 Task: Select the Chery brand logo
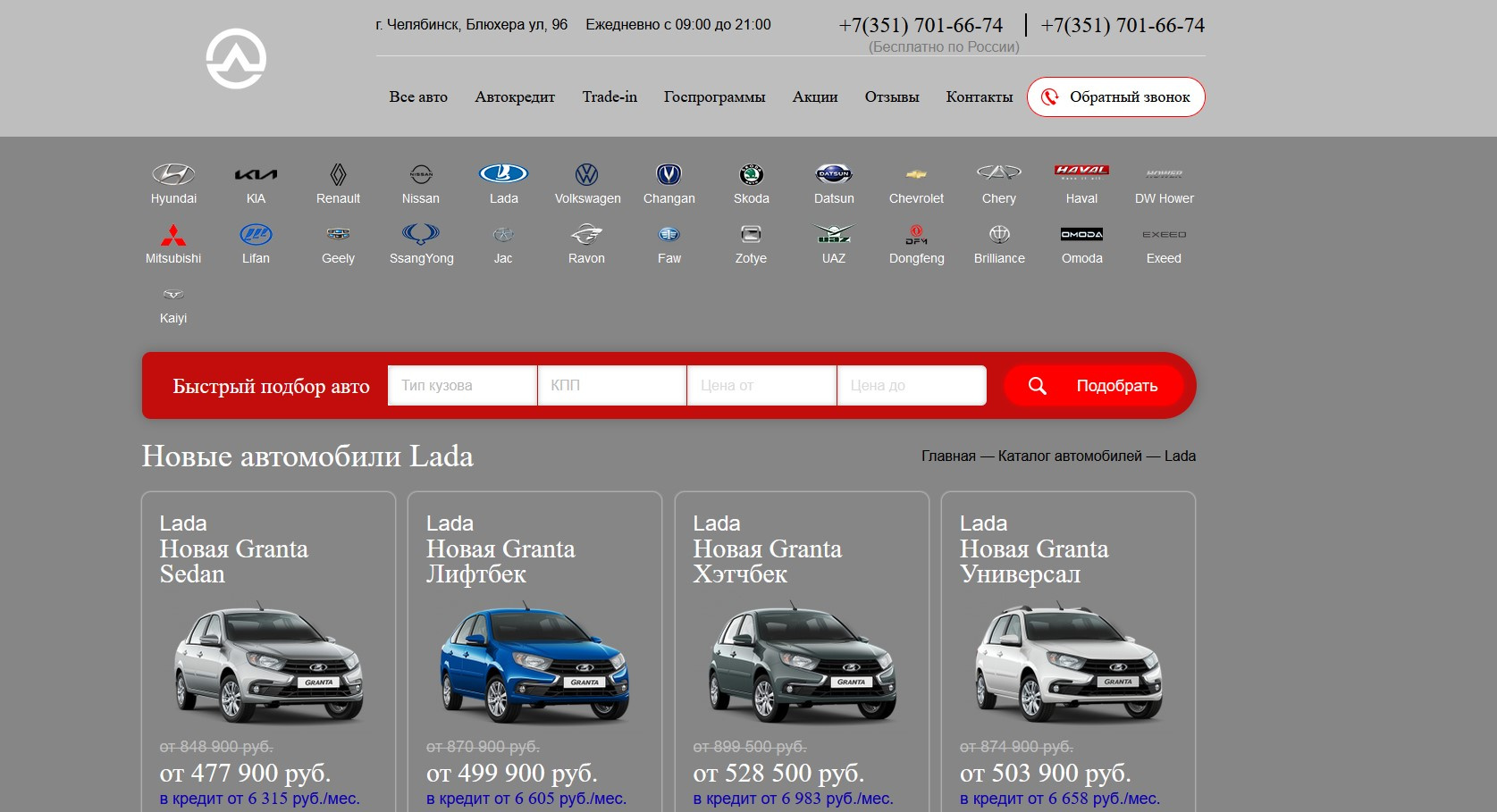click(x=998, y=172)
